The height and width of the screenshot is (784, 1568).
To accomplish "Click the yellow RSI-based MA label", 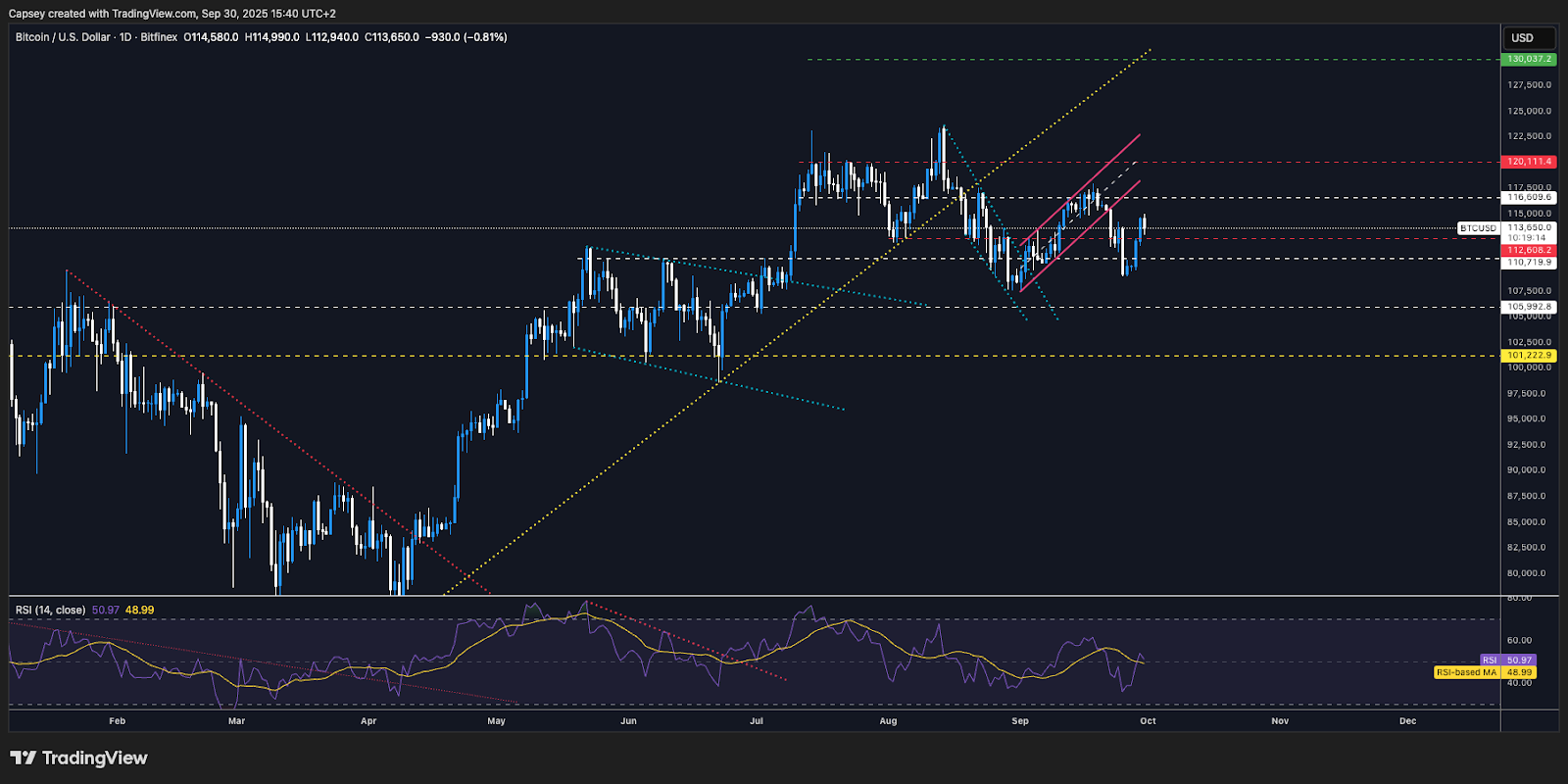I will click(x=1467, y=672).
